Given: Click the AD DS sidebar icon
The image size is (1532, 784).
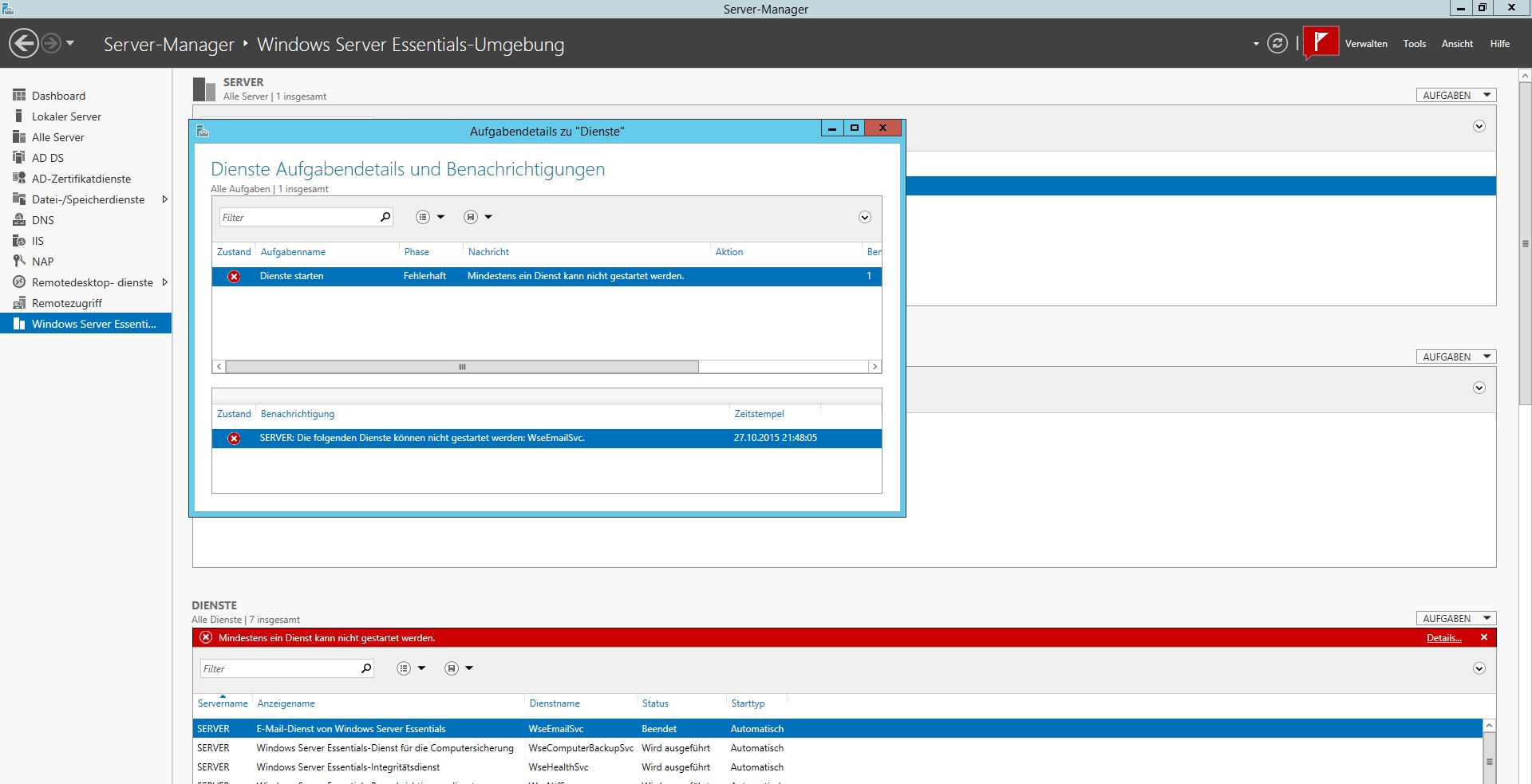Looking at the screenshot, I should click(19, 158).
